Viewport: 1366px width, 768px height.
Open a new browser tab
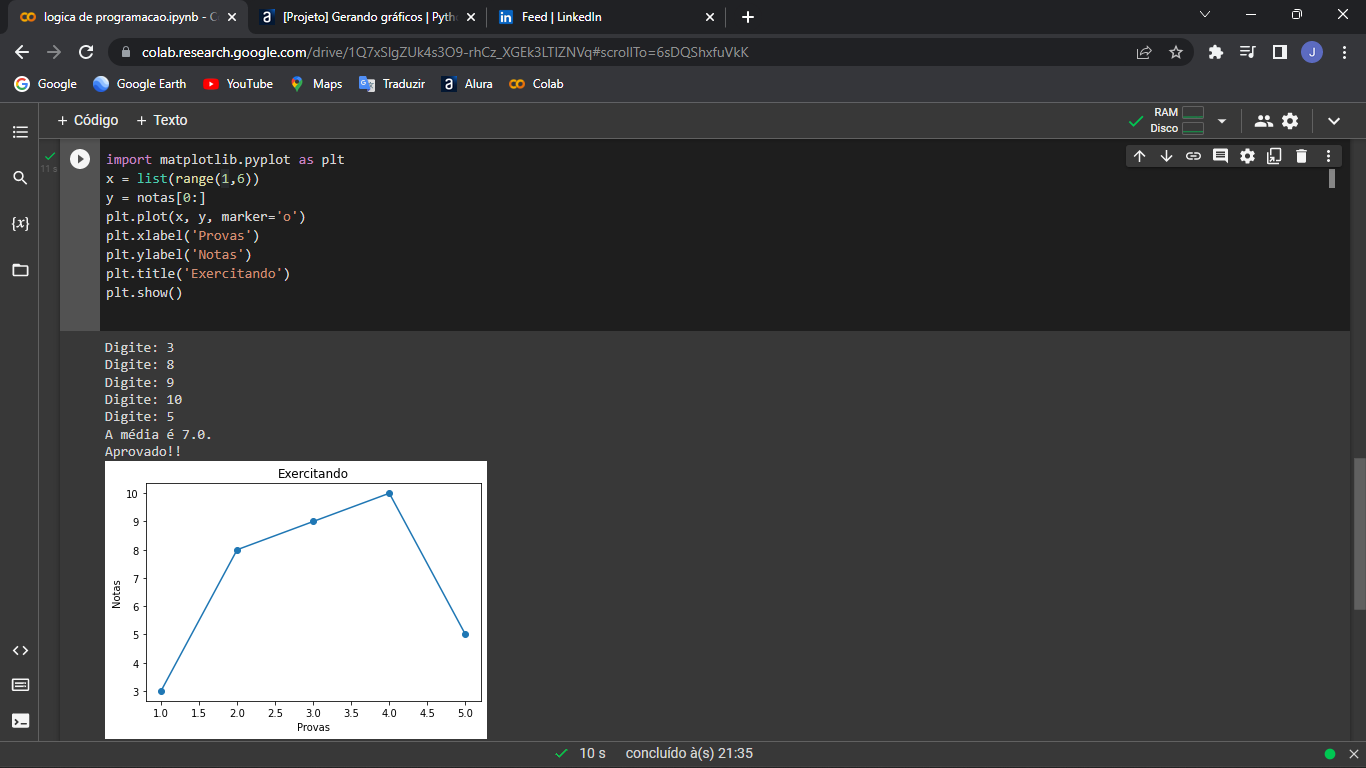point(748,17)
